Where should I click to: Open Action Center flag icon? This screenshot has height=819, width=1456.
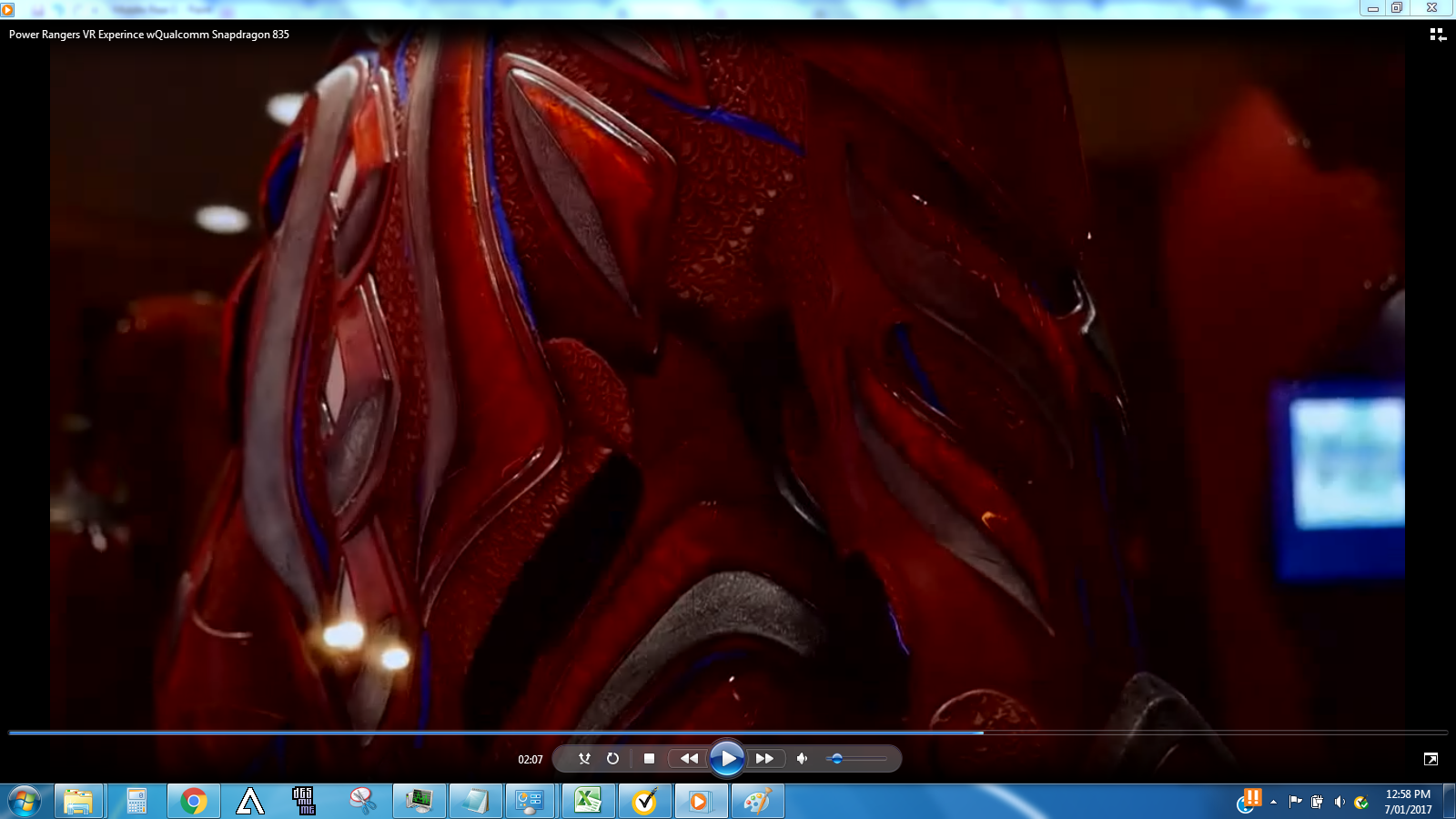pyautogui.click(x=1295, y=802)
